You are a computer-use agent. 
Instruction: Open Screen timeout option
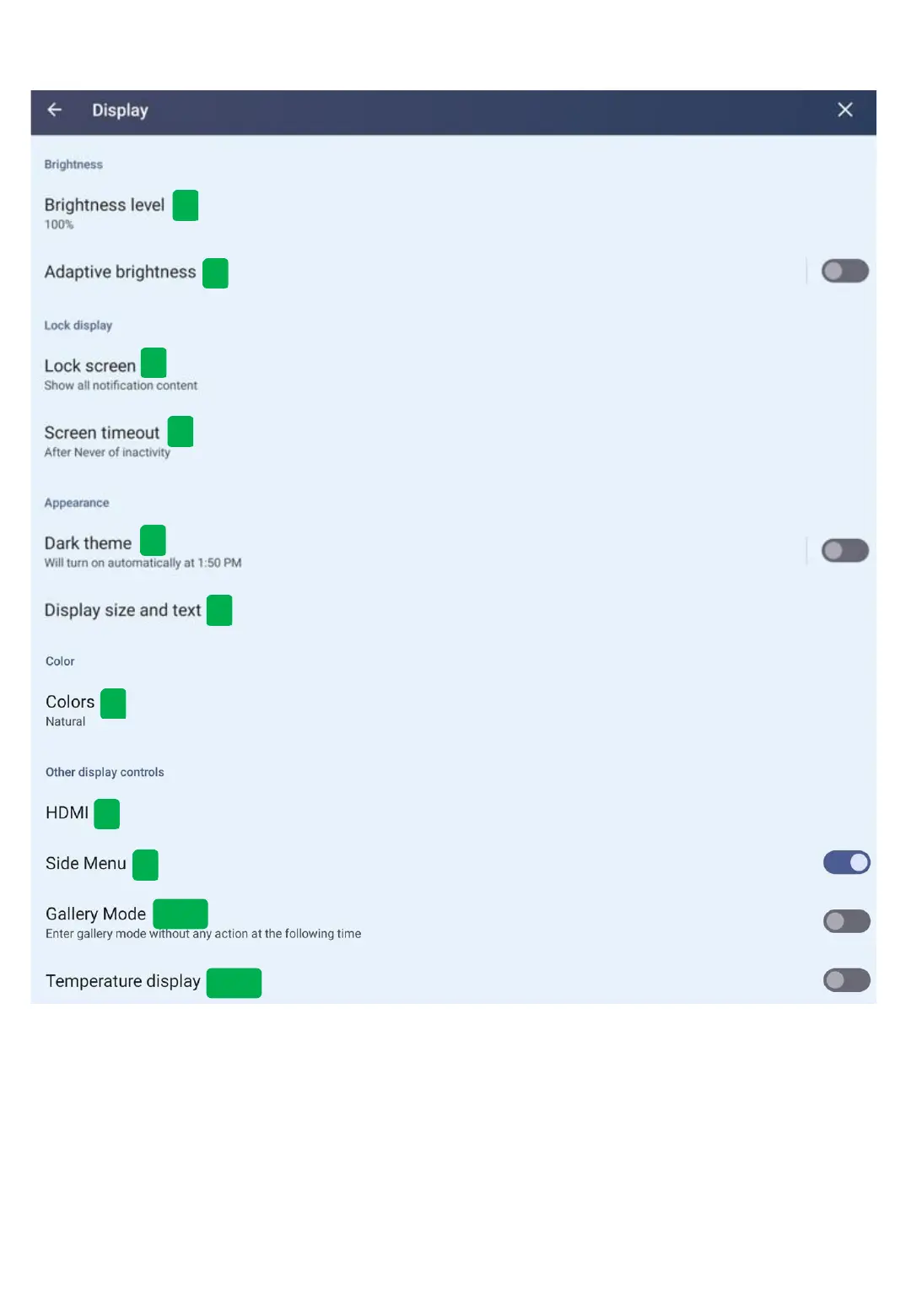102,434
